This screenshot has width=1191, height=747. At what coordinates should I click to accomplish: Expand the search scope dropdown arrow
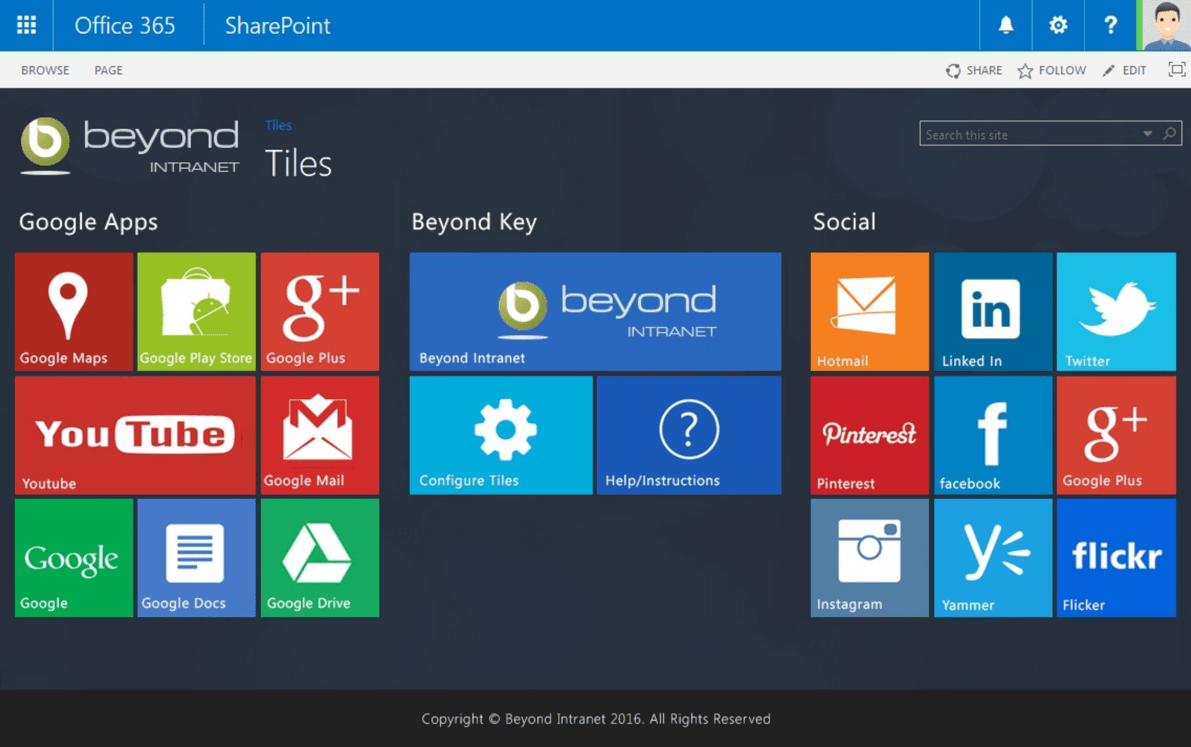pos(1148,134)
